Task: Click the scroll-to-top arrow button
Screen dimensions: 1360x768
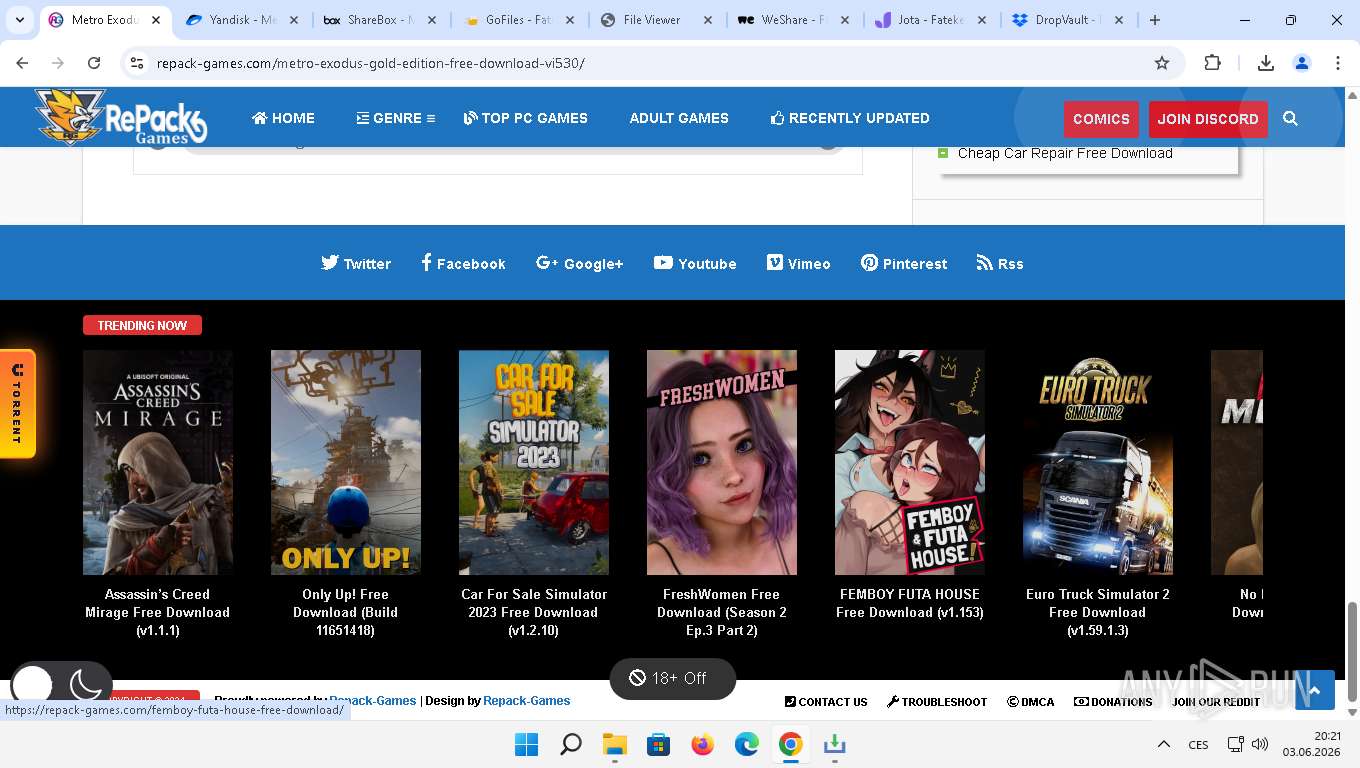Action: 1315,690
